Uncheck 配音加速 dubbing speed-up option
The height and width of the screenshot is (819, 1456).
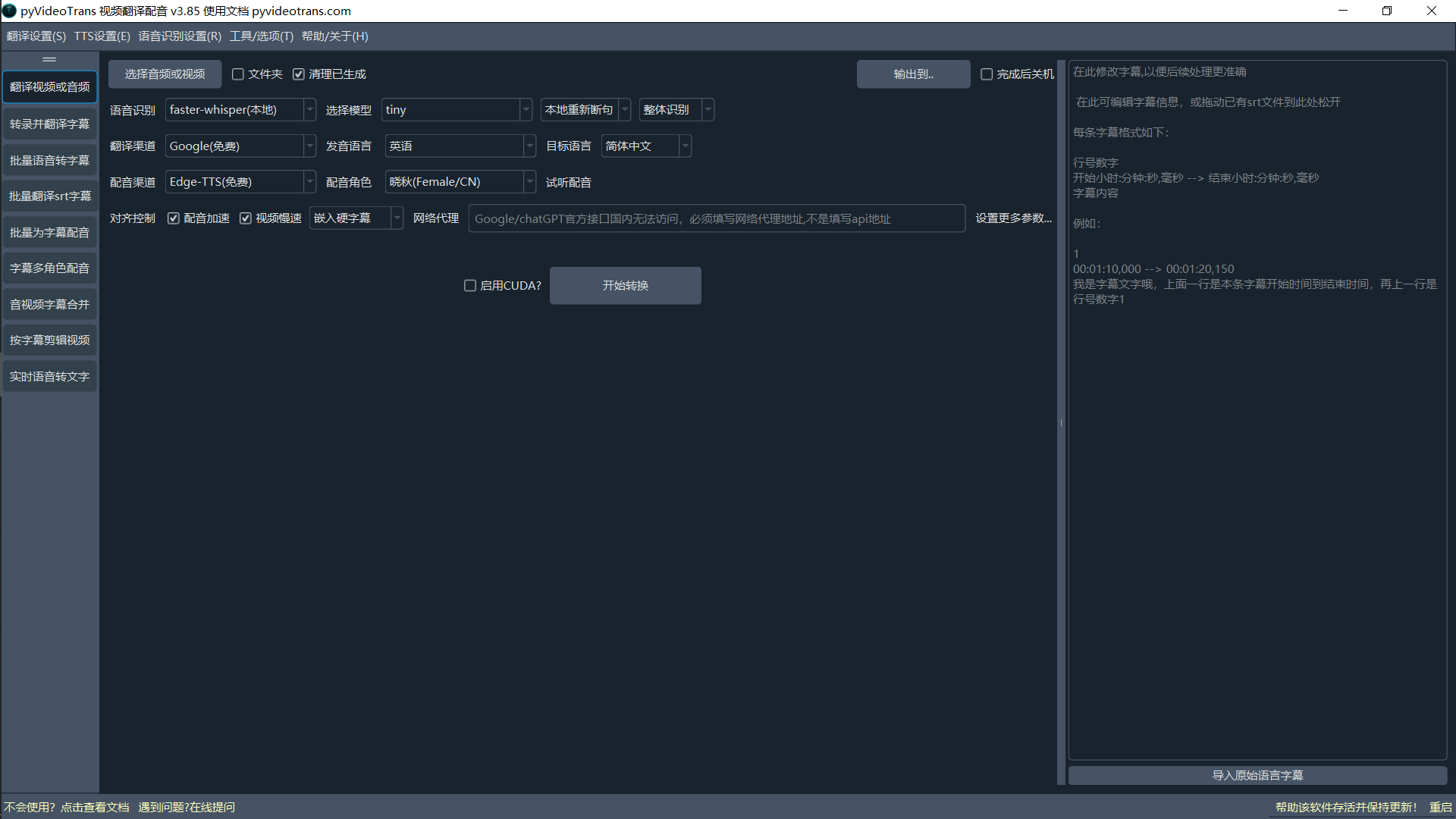click(174, 218)
